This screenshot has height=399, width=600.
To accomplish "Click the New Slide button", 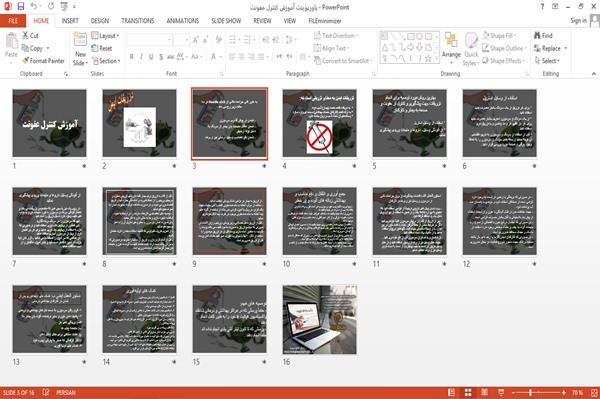I will (x=80, y=50).
